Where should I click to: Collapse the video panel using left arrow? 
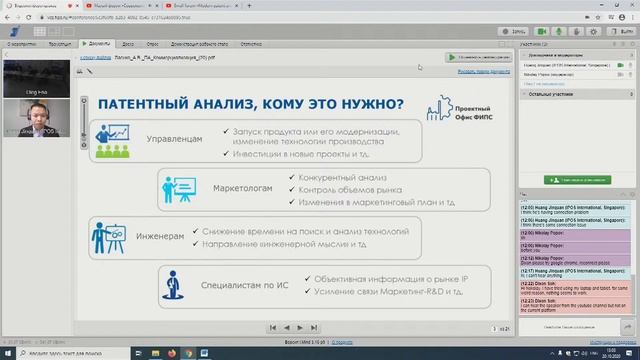point(6,54)
